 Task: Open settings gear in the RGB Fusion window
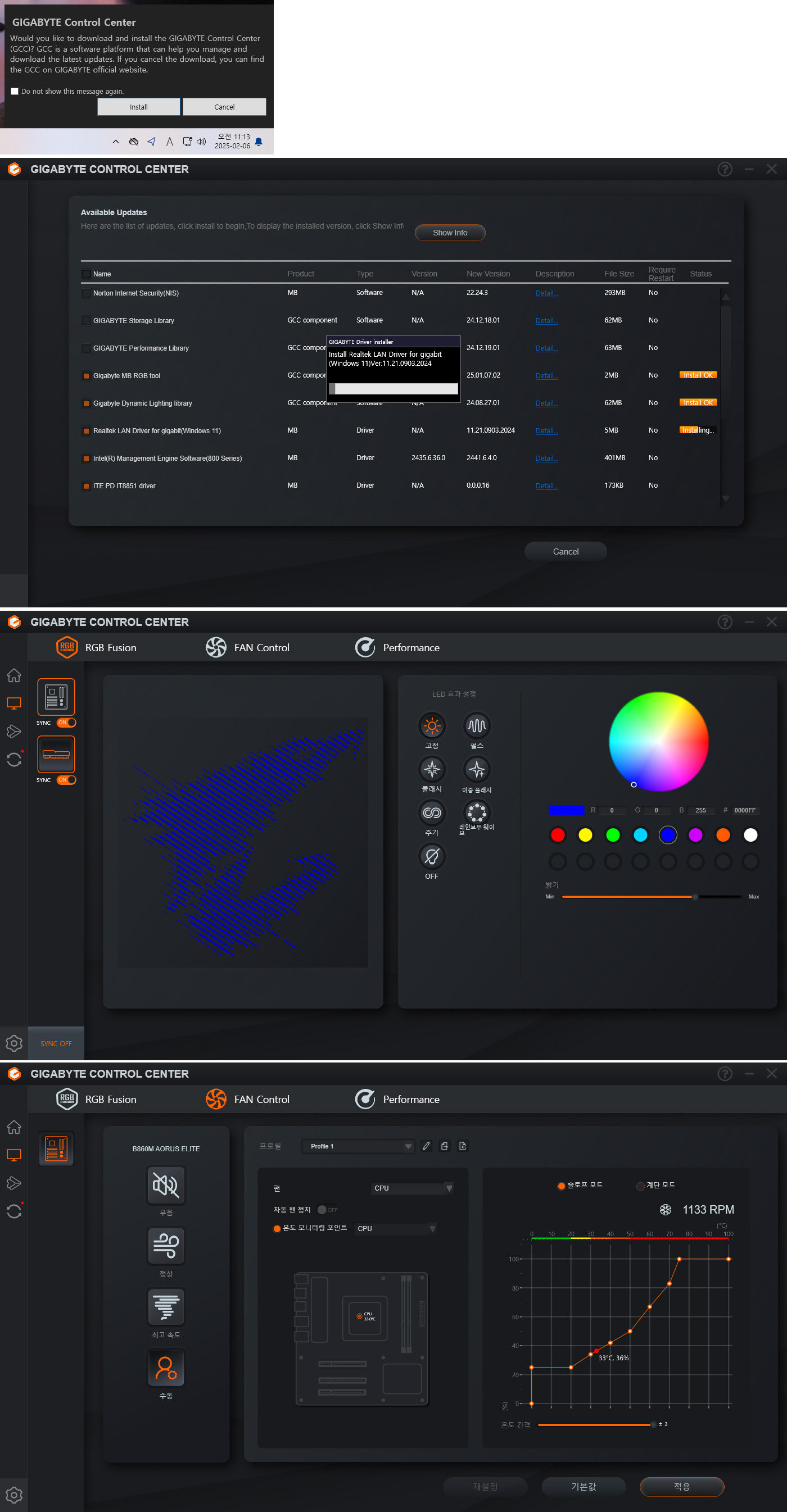tap(14, 1043)
